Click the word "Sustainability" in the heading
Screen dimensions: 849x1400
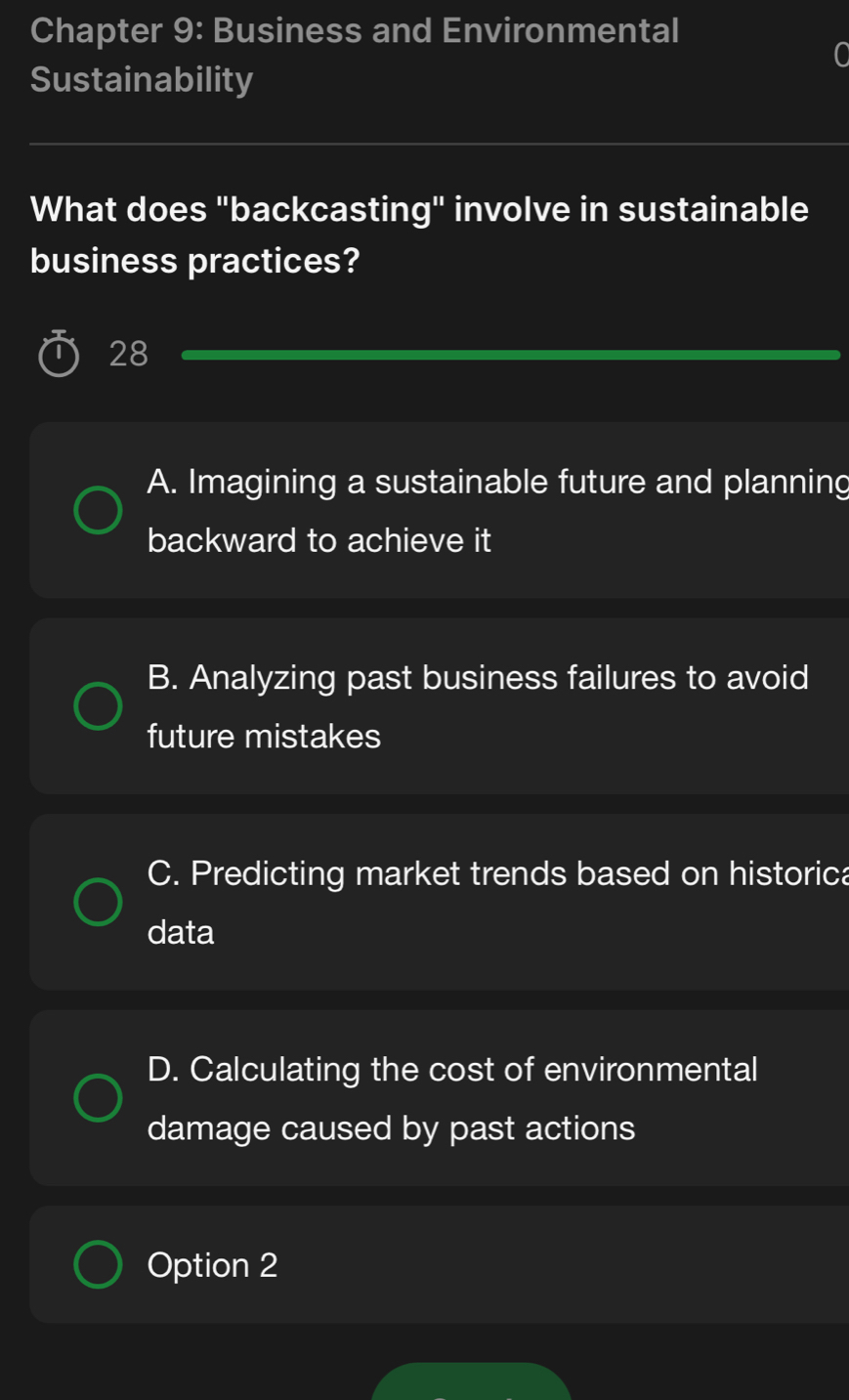coord(142,79)
